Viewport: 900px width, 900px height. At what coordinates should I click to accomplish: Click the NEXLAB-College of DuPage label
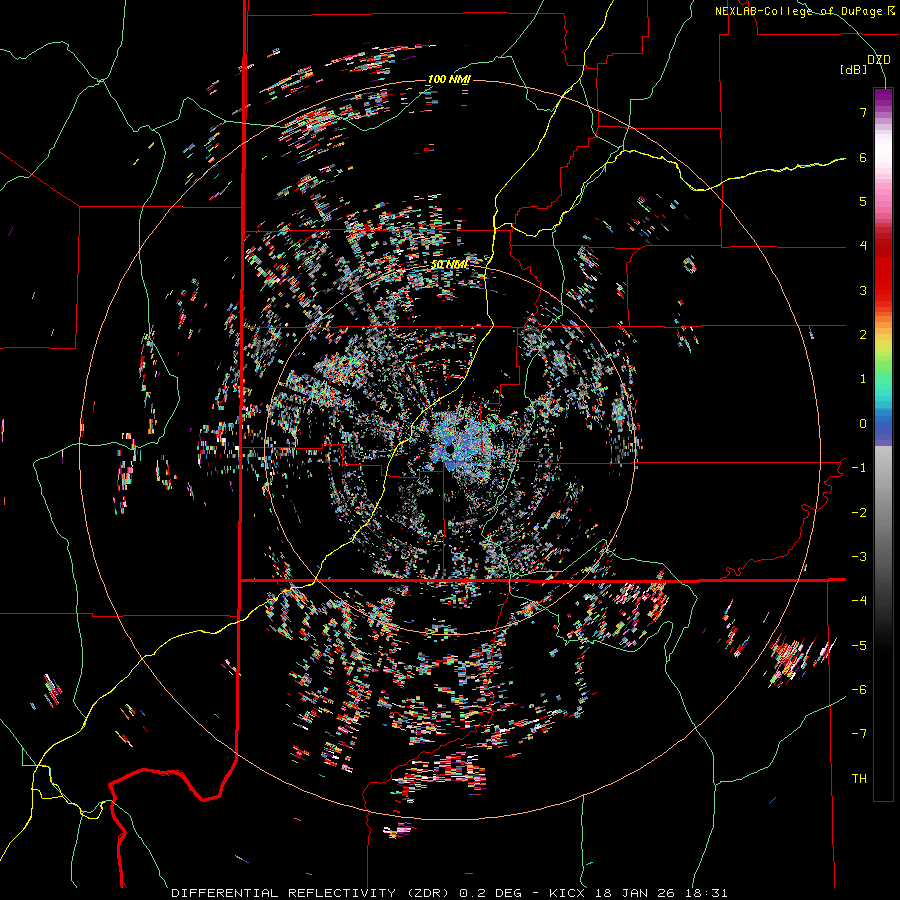(x=800, y=11)
